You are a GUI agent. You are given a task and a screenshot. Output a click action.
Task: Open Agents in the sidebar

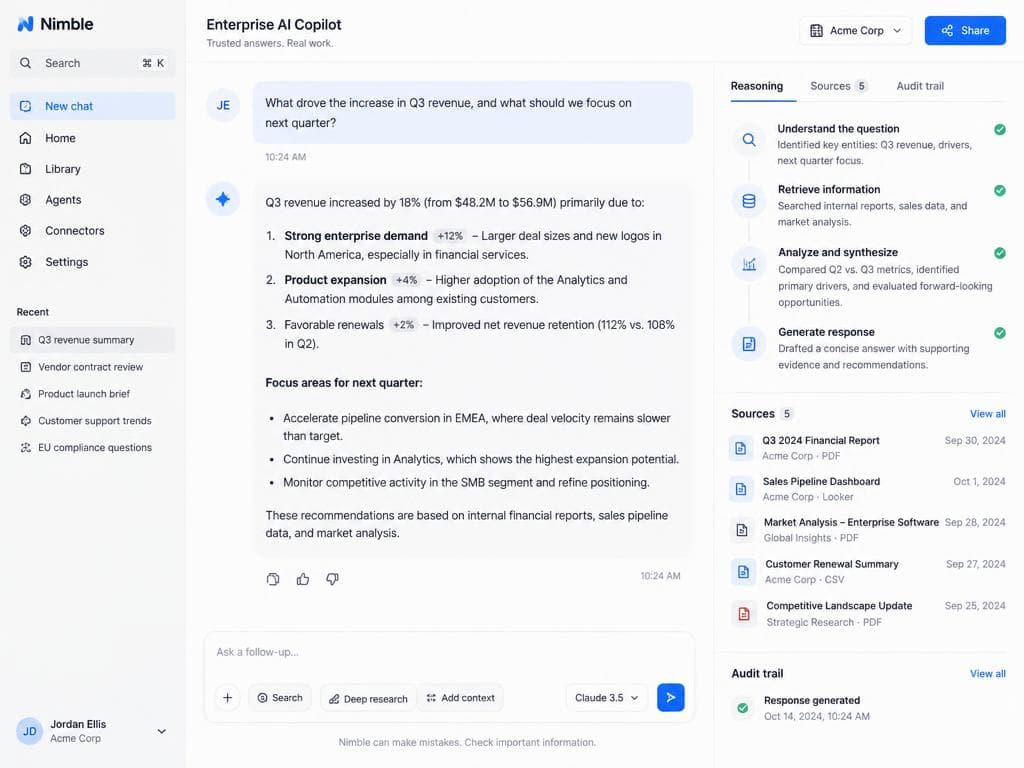(93, 200)
